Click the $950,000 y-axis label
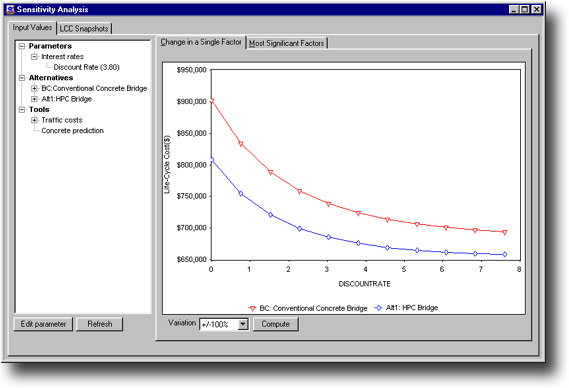This screenshot has width=569, height=388. [x=192, y=70]
